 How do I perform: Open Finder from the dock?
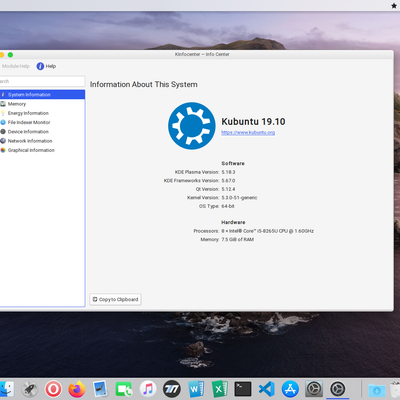(6, 389)
